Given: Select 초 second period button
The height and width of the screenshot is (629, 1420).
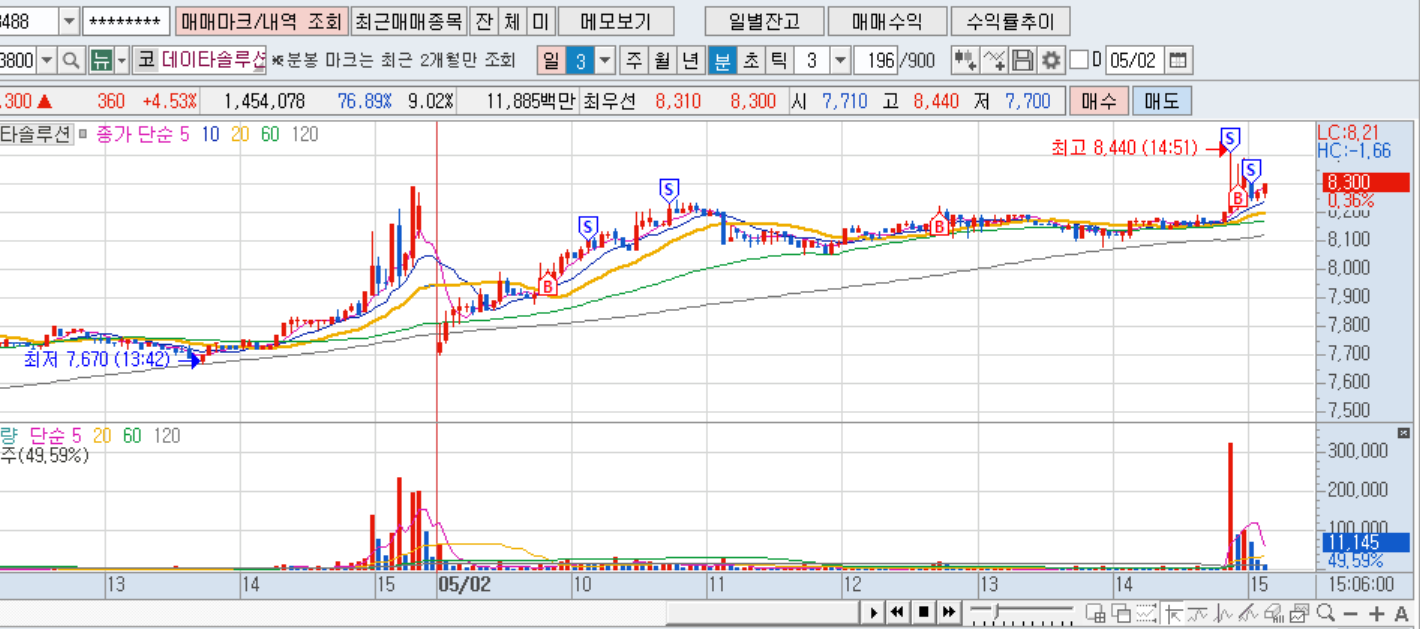Looking at the screenshot, I should point(749,60).
